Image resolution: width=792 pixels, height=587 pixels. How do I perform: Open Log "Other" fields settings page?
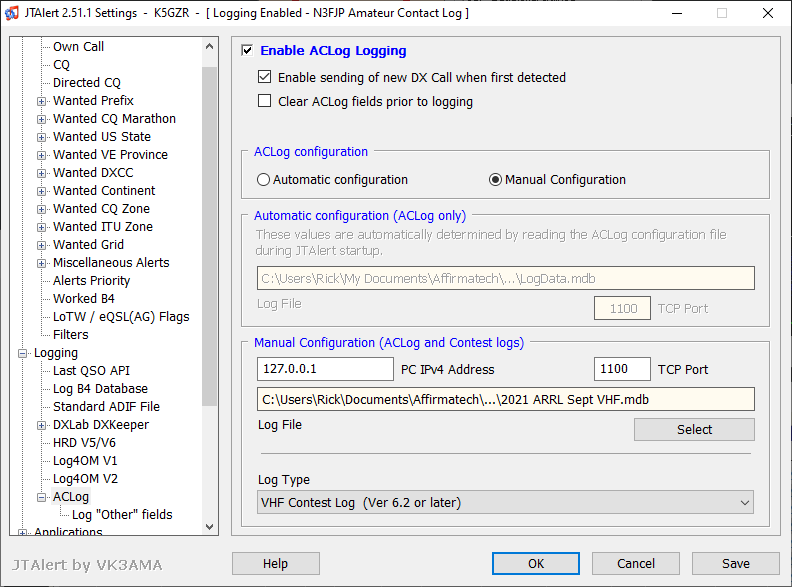[122, 515]
